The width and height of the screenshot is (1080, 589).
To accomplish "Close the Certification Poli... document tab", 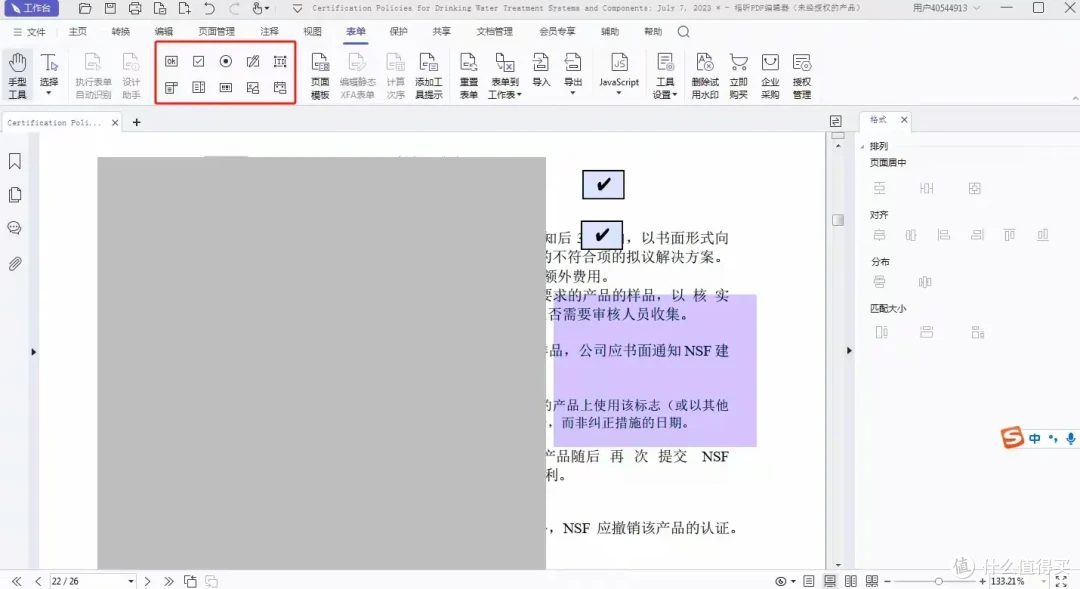I will [x=115, y=123].
